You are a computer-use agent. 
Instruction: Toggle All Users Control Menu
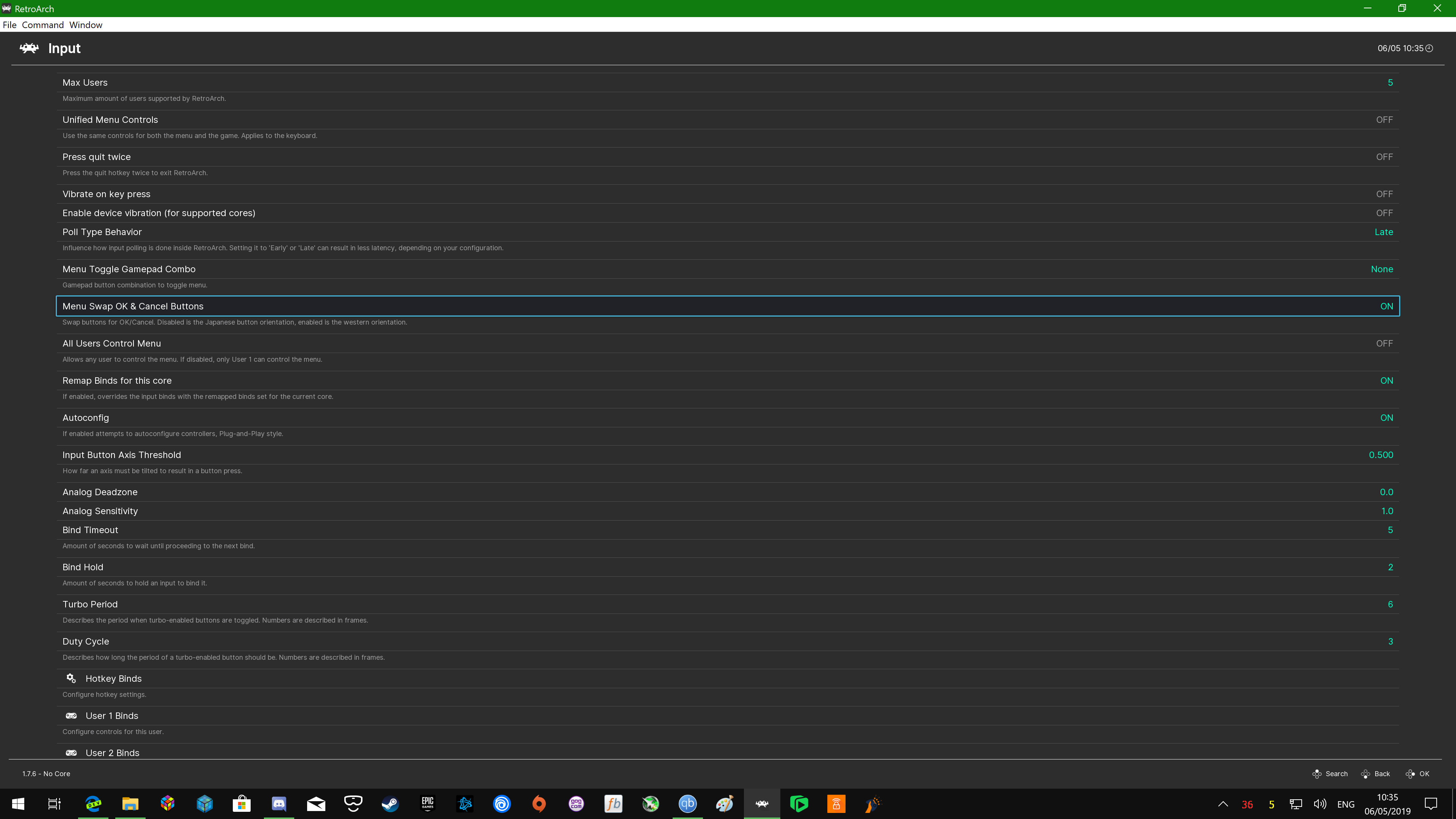pyautogui.click(x=728, y=344)
